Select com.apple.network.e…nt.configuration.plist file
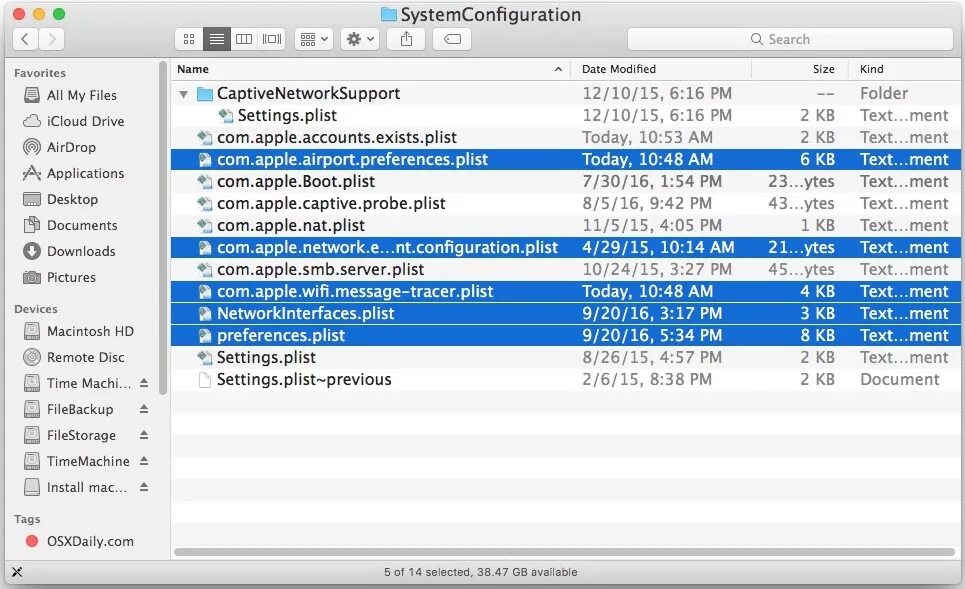 [566, 247]
